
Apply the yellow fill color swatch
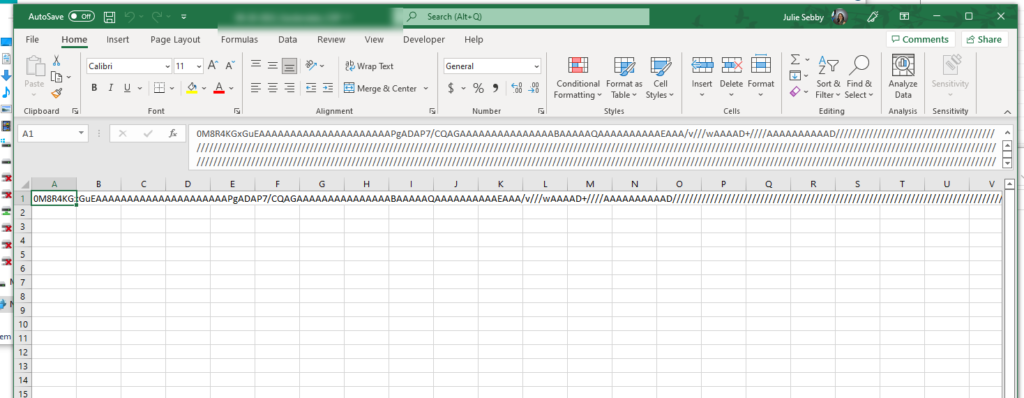(x=192, y=88)
